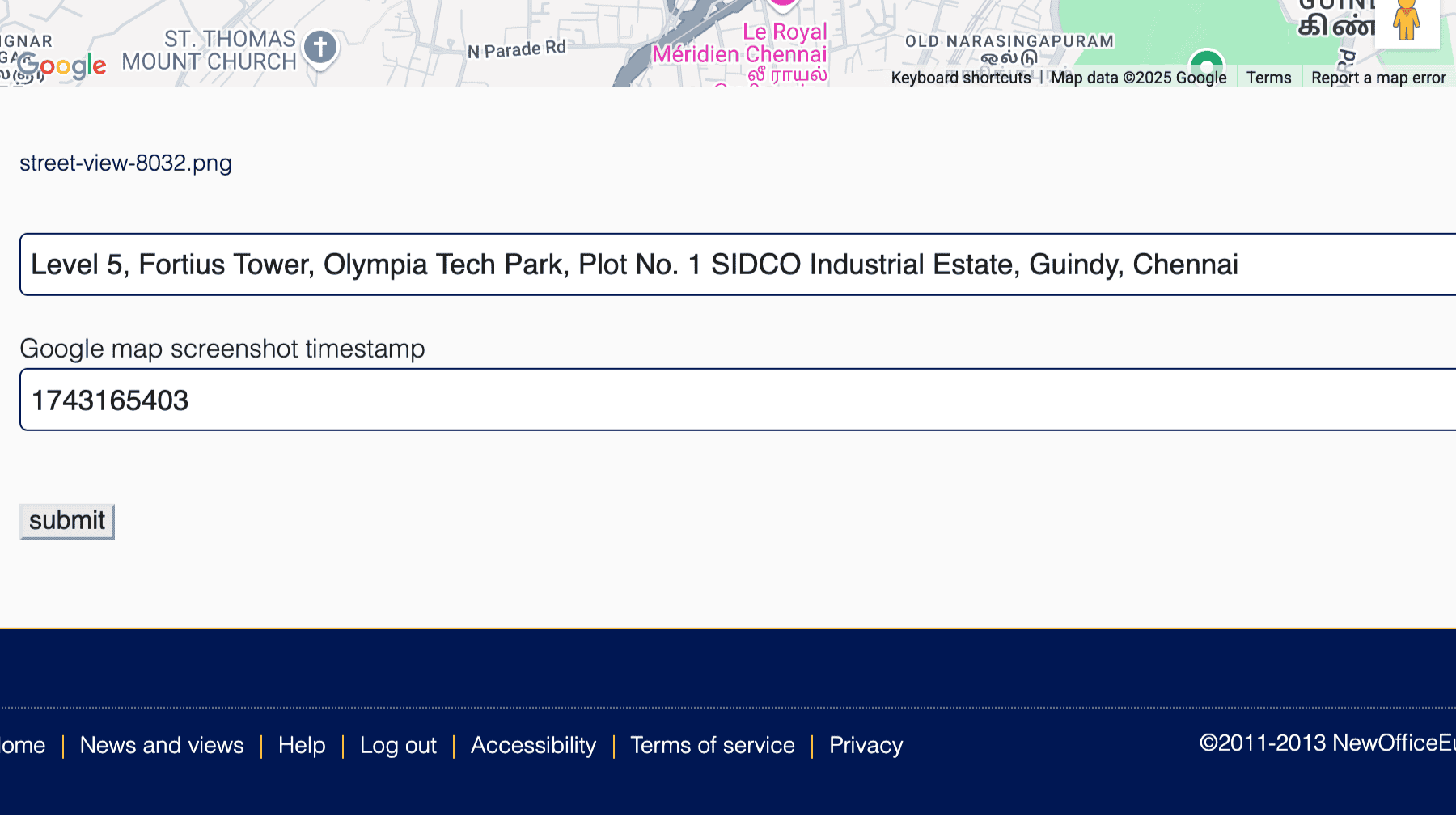Image resolution: width=1456 pixels, height=817 pixels.
Task: Open the map Terms link
Action: (1268, 78)
